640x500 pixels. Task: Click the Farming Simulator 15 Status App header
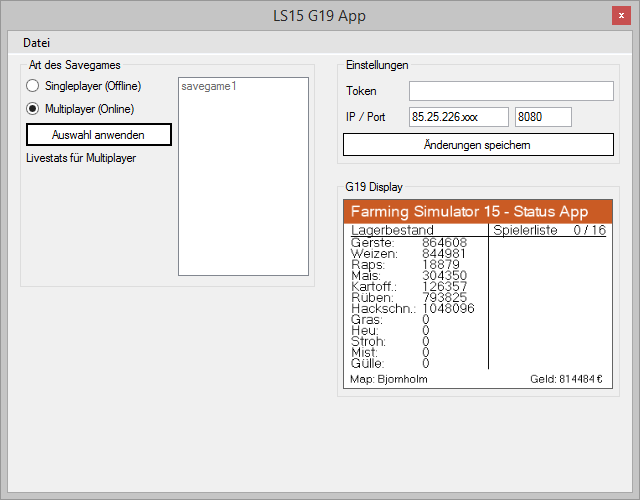pos(478,211)
